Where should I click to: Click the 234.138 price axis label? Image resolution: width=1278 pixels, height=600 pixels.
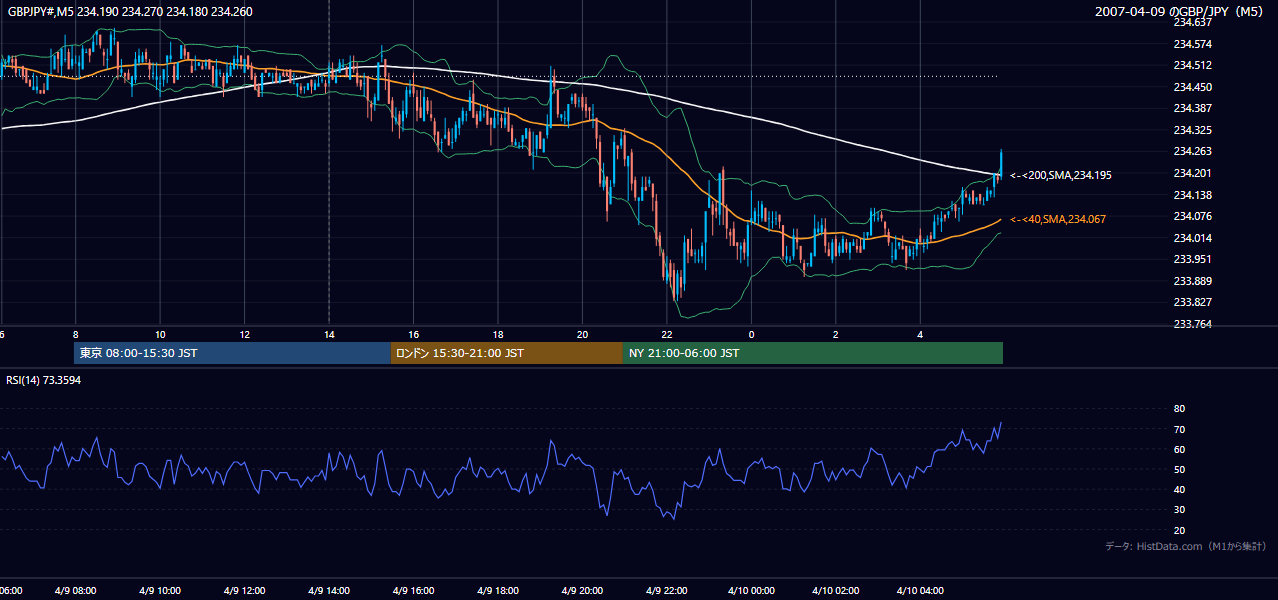1192,195
